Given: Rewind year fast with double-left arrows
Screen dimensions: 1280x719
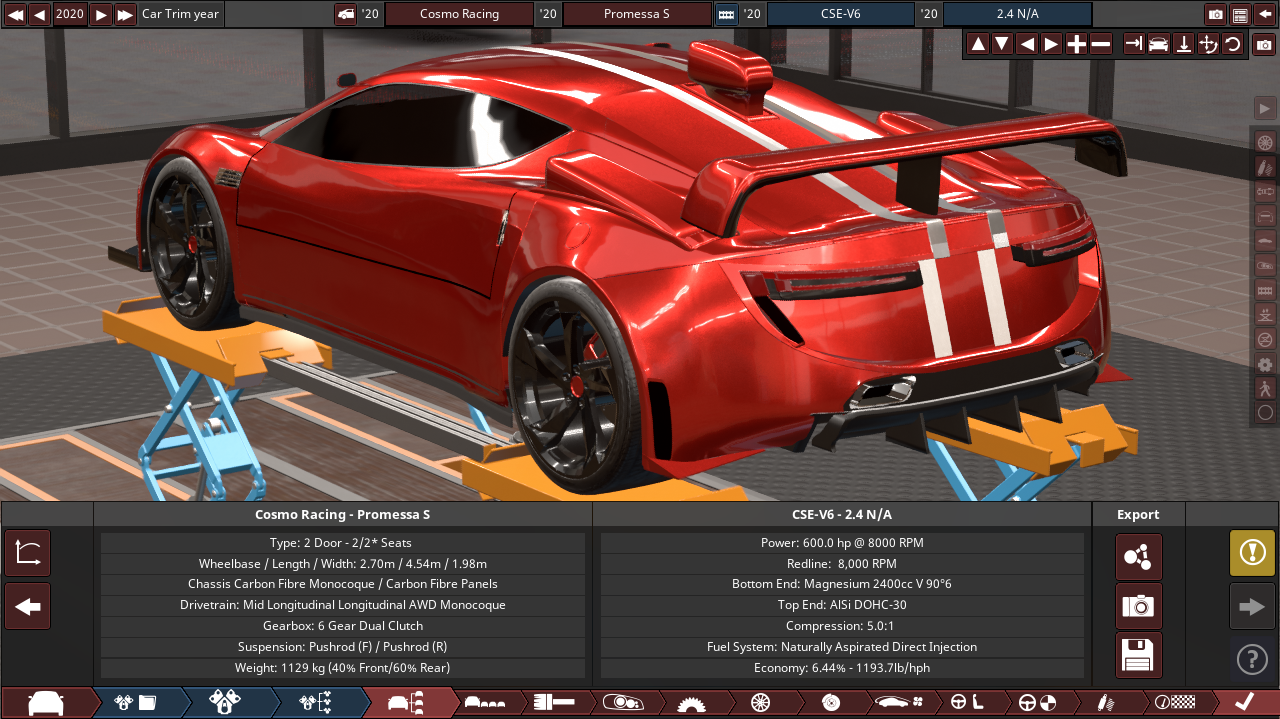Looking at the screenshot, I should [x=15, y=14].
